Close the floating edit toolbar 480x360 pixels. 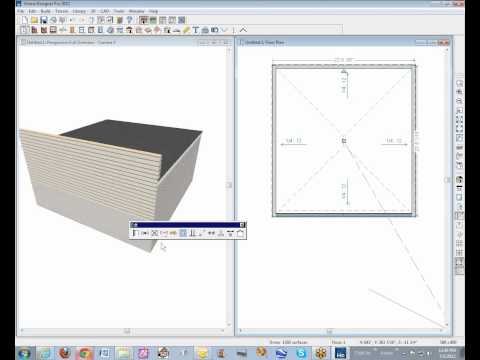pos(243,225)
